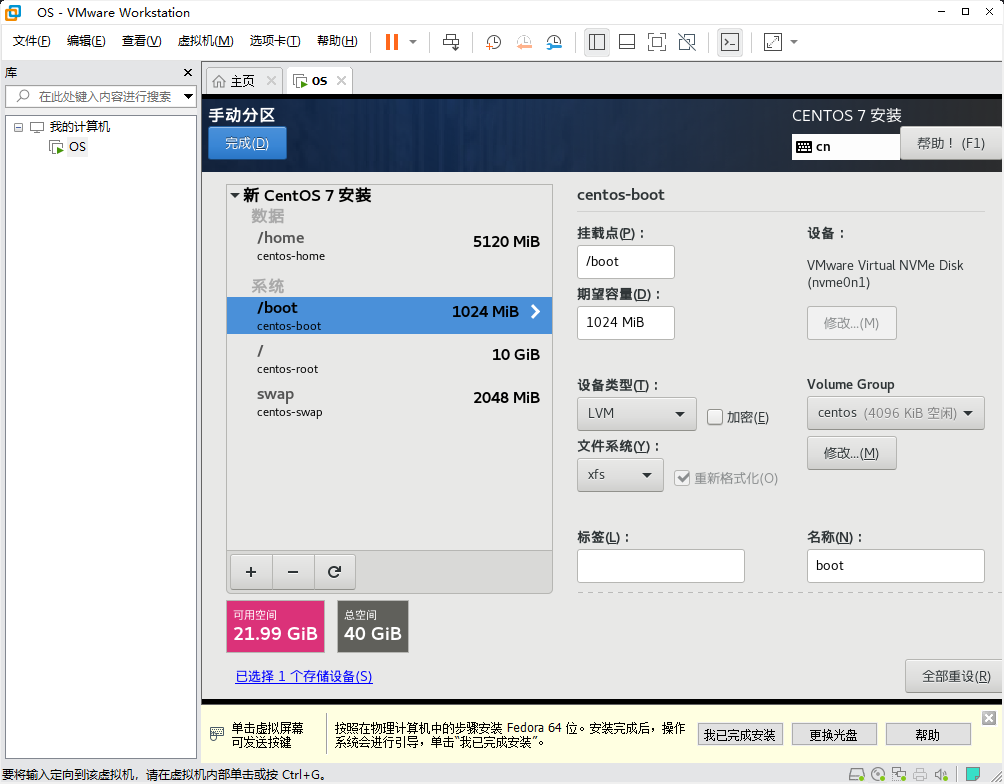Click the 更换光盘 button
Image resolution: width=1004 pixels, height=784 pixels.
[834, 735]
